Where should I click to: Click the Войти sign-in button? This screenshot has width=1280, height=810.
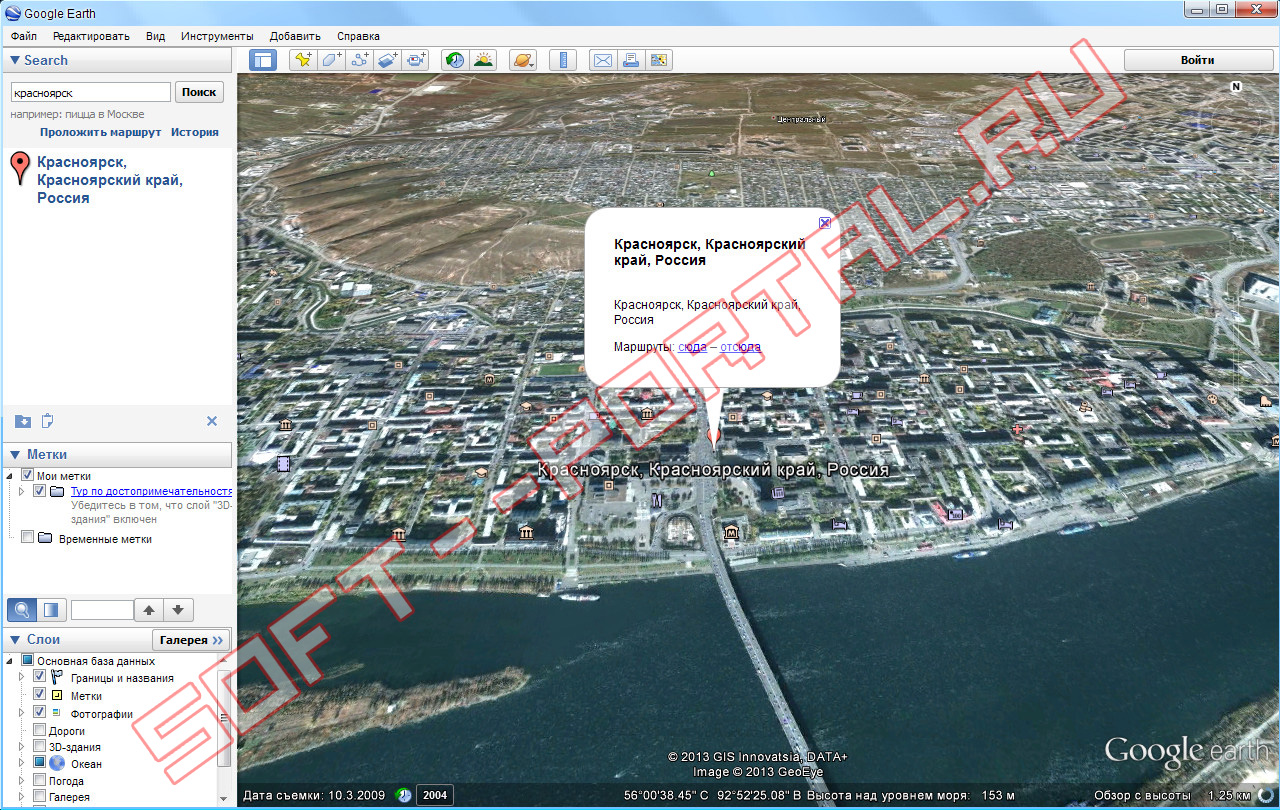click(x=1198, y=60)
